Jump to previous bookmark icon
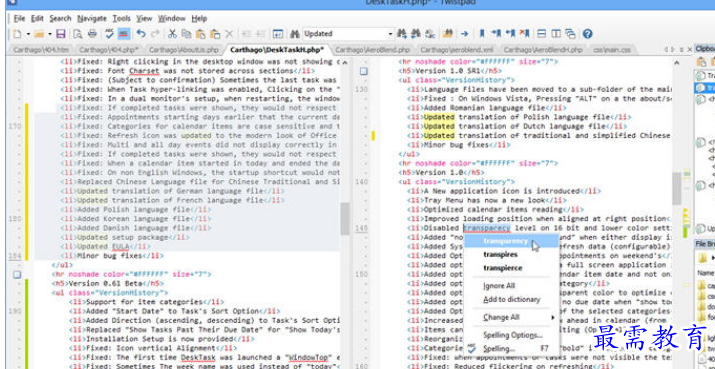This screenshot has width=715, height=369. 511,34
